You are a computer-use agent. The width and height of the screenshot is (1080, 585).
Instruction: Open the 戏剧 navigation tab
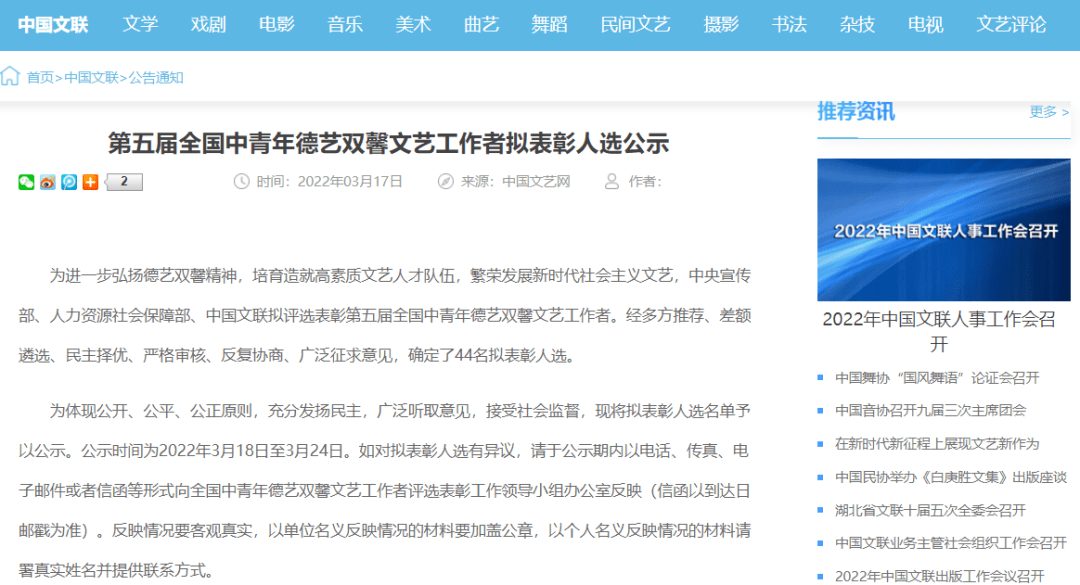point(209,25)
